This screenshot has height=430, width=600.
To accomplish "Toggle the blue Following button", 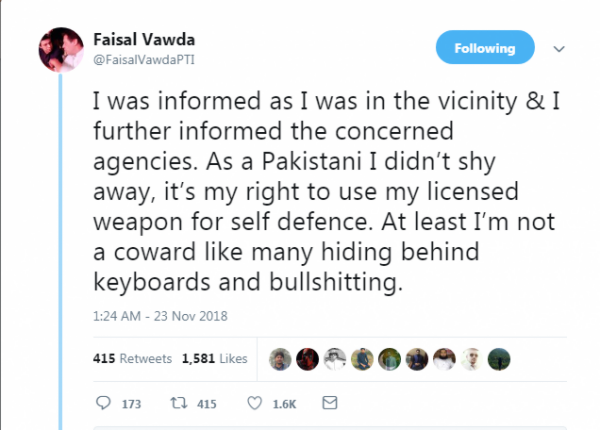I will coord(485,48).
